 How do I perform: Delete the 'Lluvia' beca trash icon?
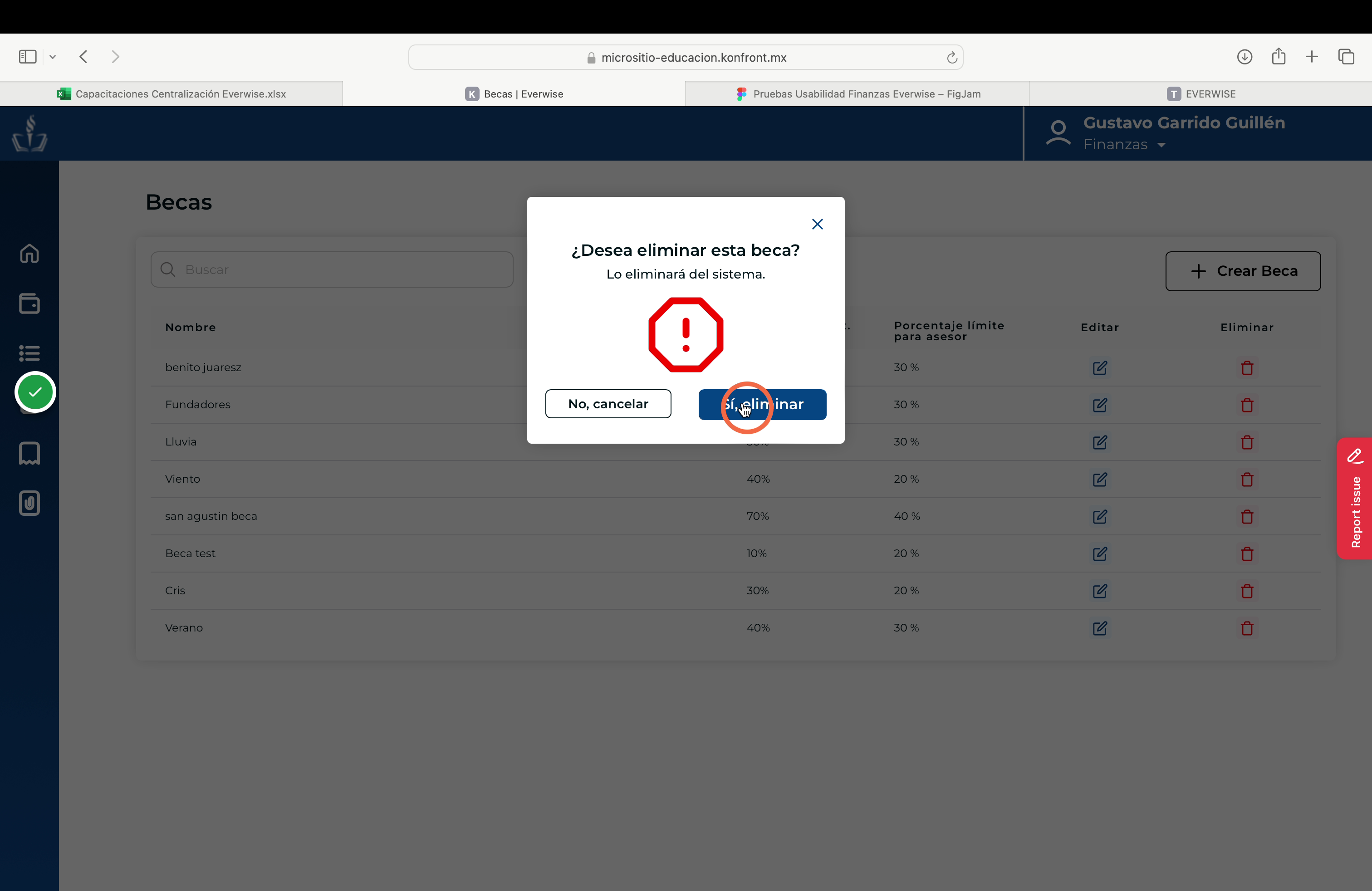click(1247, 442)
